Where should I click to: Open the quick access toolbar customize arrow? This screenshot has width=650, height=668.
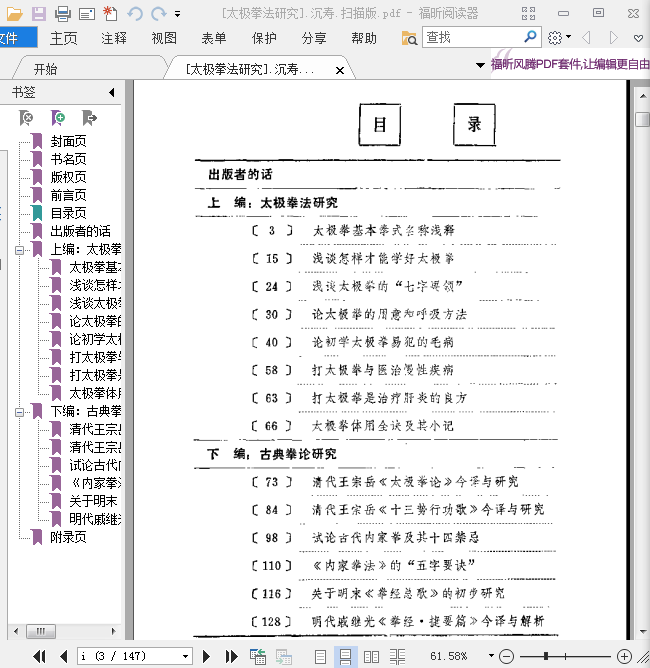point(177,14)
